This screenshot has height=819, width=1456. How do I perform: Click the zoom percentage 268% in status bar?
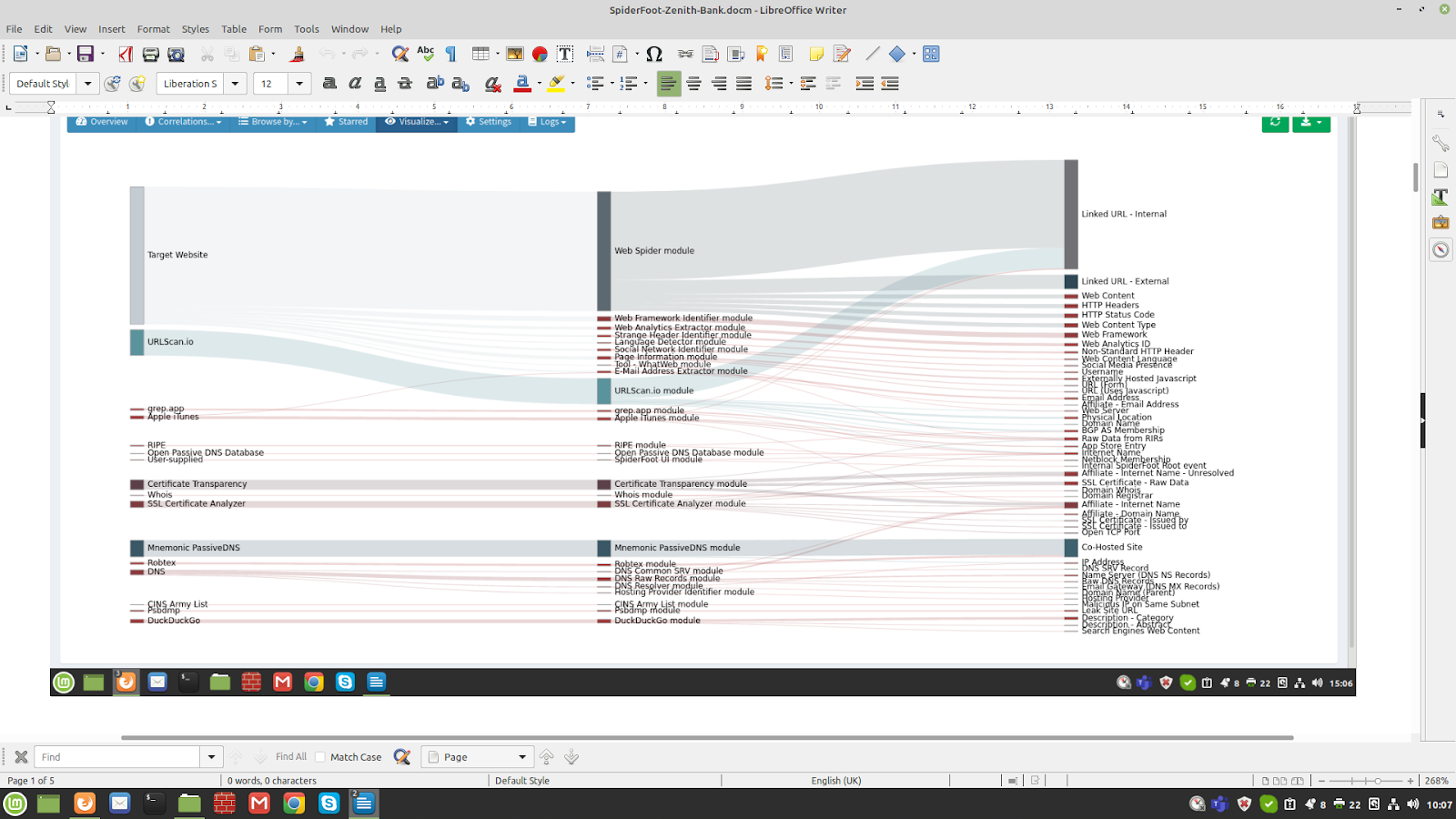tap(1437, 781)
